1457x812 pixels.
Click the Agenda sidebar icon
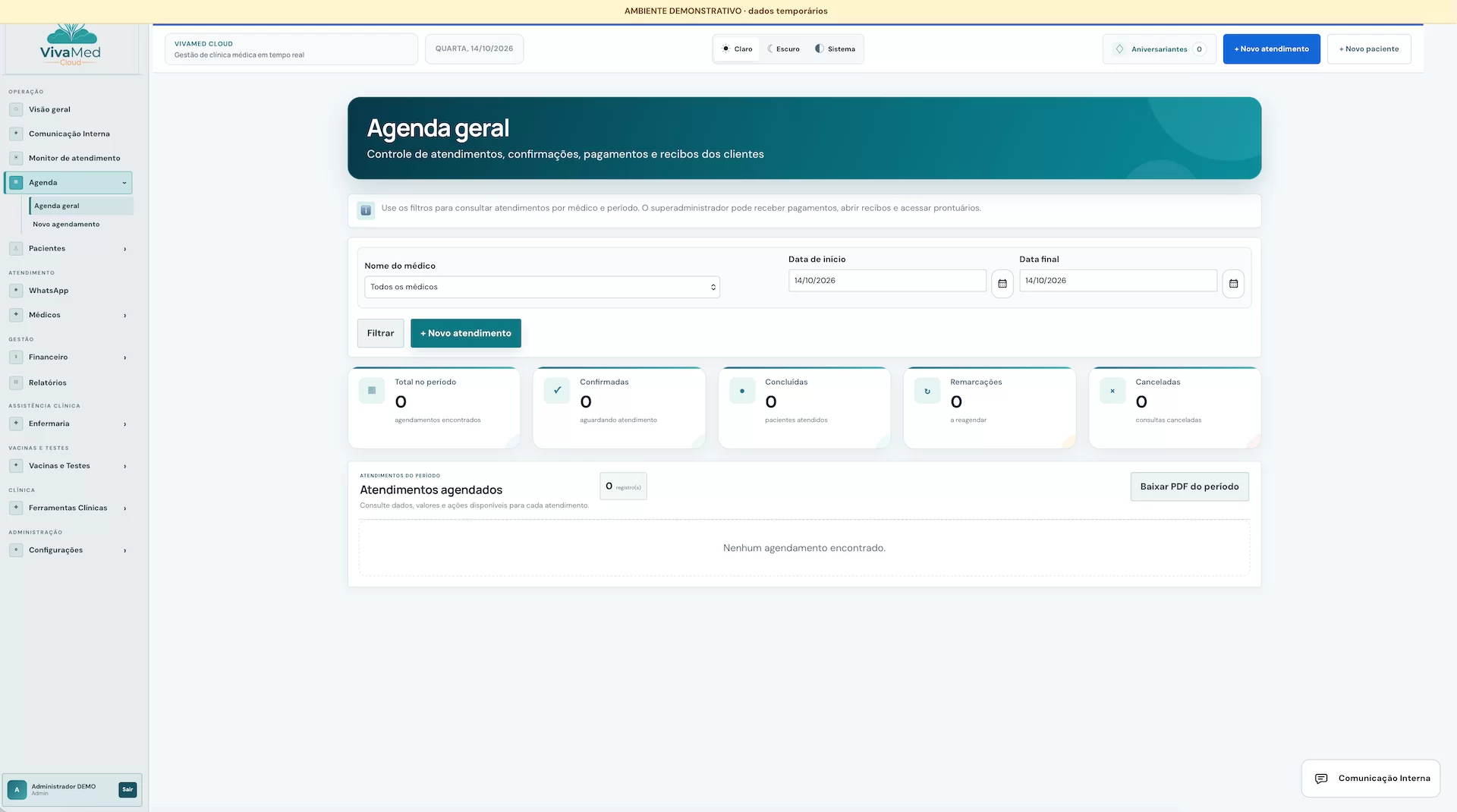(x=16, y=182)
